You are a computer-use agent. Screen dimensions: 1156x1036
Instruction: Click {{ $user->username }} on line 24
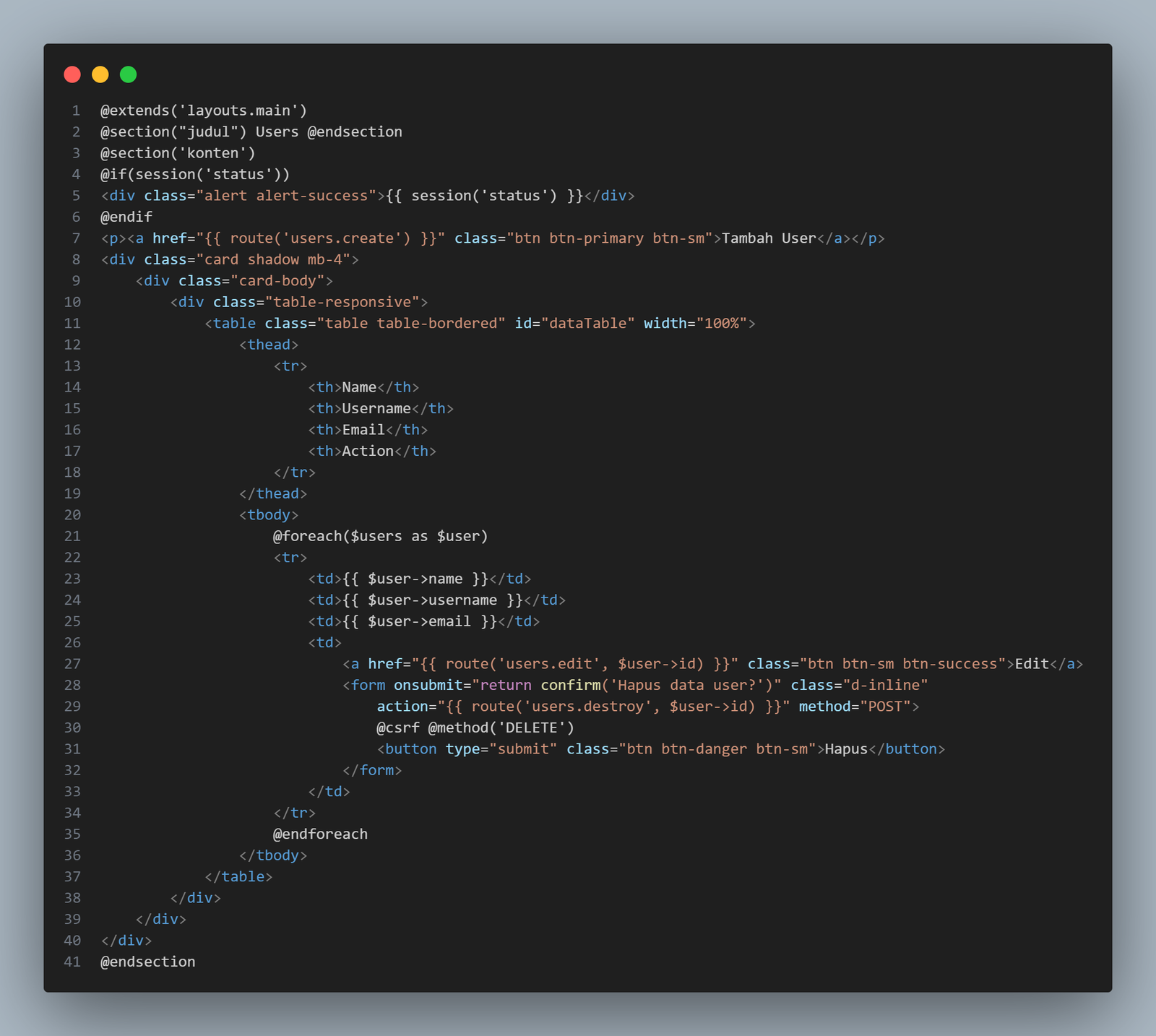coord(433,600)
